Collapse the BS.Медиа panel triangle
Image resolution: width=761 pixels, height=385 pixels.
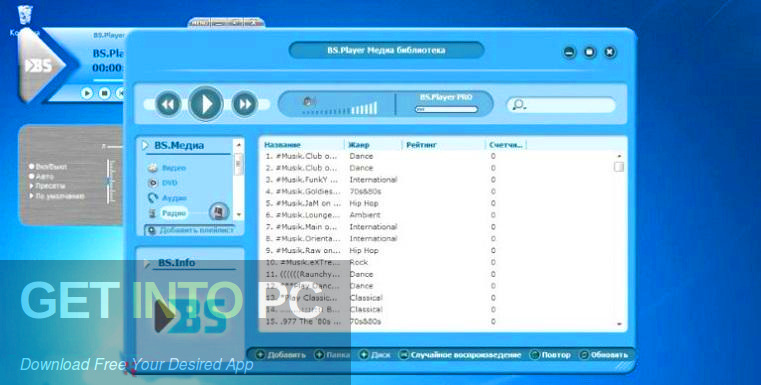pyautogui.click(x=145, y=145)
